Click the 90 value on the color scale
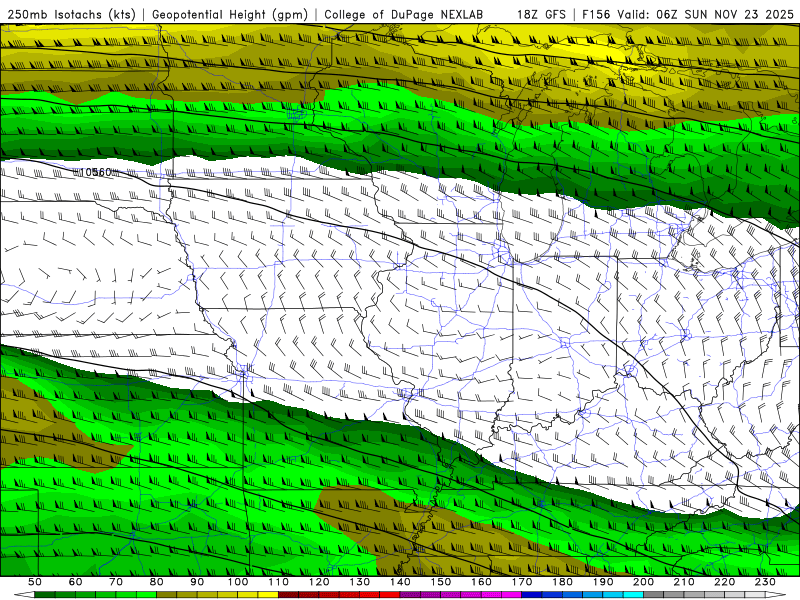 click(x=197, y=582)
